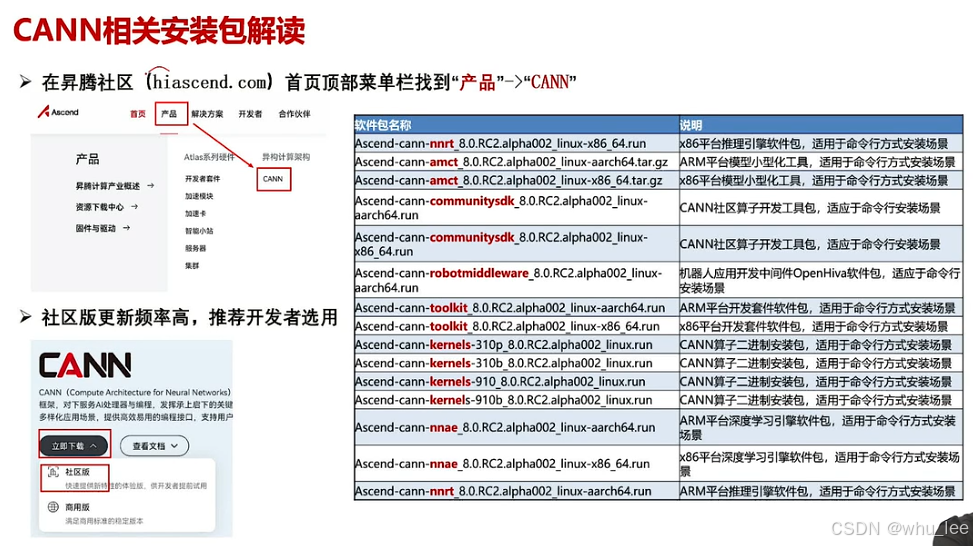Click the 异构计算架构 category heading
The height and width of the screenshot is (546, 973).
(285, 158)
